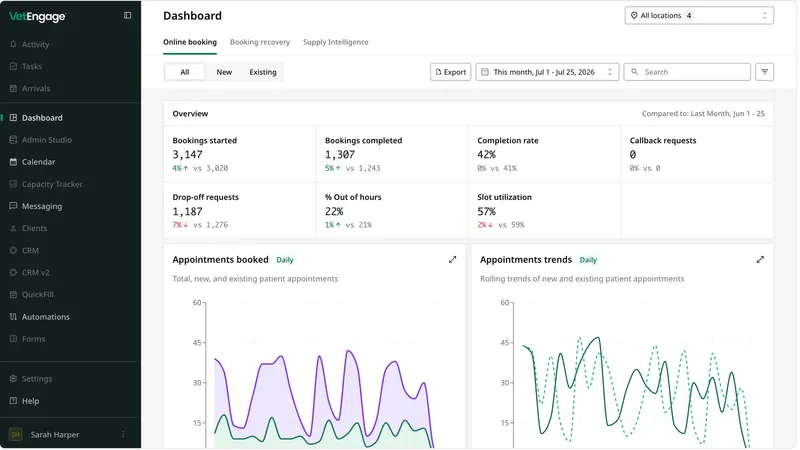Open Sarah Harper's three-dot menu
This screenshot has width=800, height=450.
coord(123,435)
